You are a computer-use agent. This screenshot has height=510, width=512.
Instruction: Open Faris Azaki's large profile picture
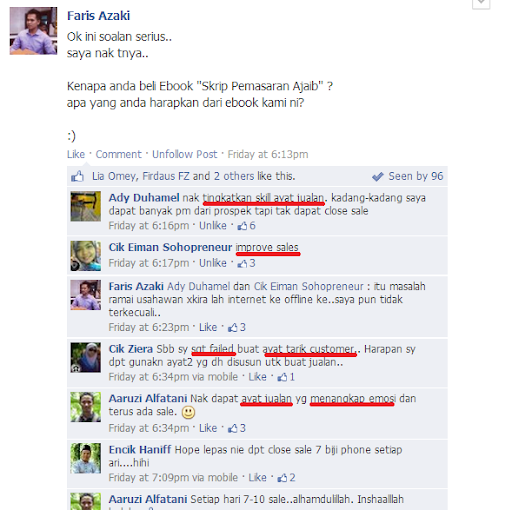coord(33,31)
